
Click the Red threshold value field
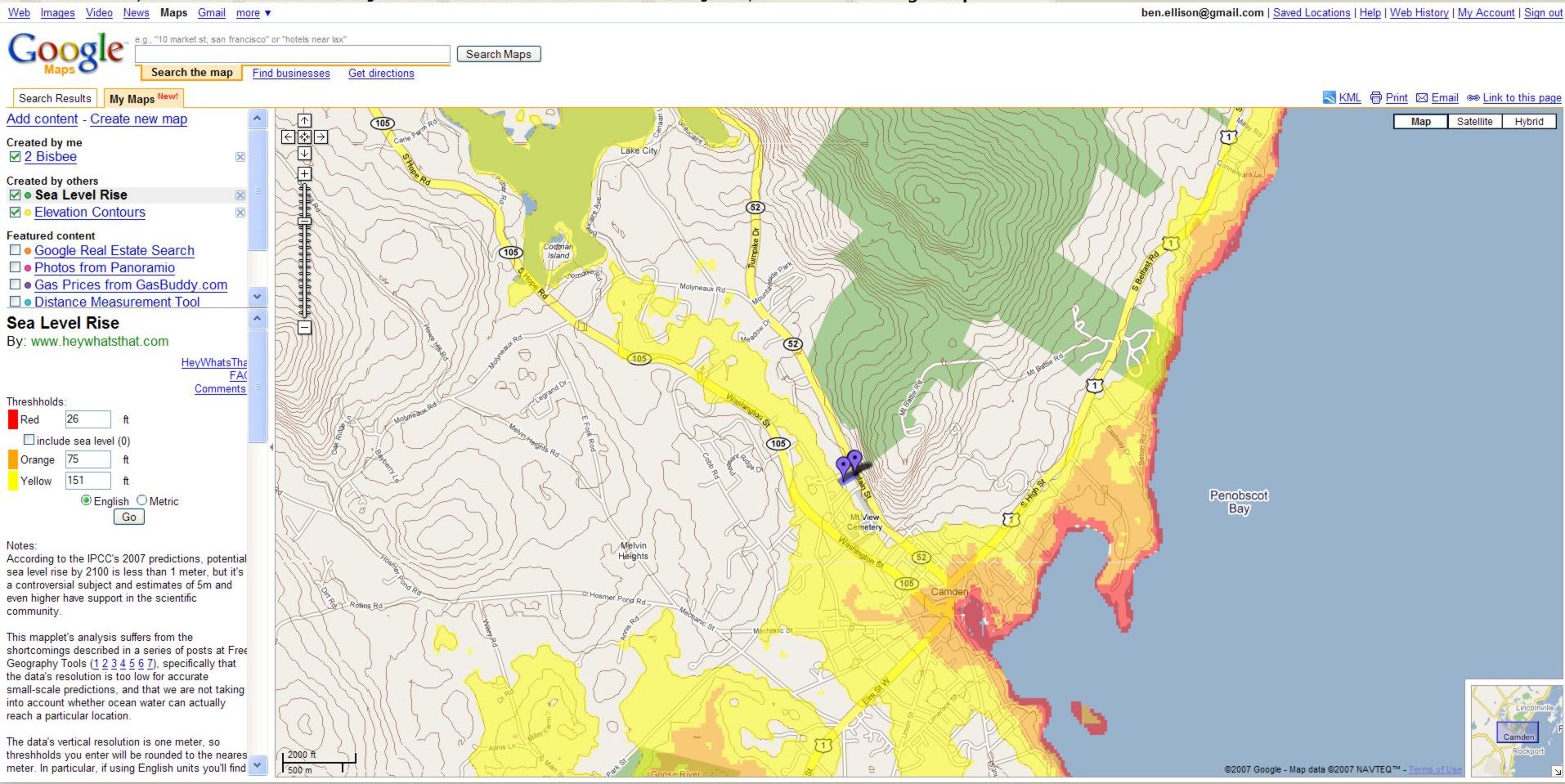point(87,419)
